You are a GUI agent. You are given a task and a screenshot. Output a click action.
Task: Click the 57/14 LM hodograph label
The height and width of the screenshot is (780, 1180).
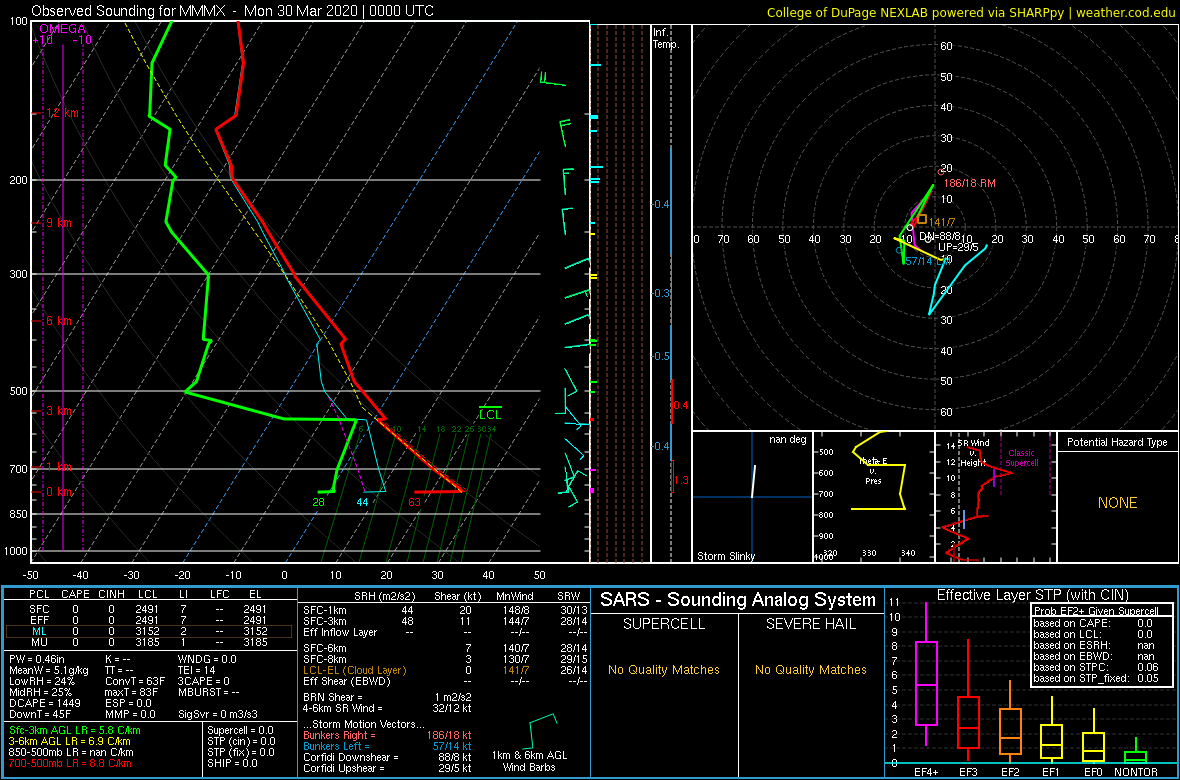point(928,261)
